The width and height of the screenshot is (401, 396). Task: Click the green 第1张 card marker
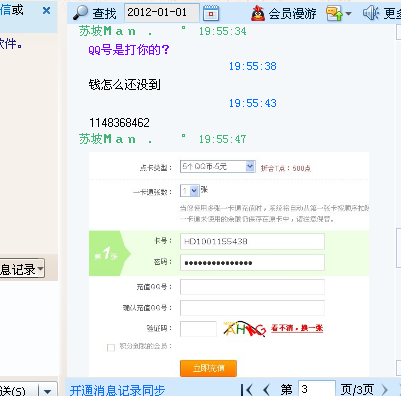[109, 253]
